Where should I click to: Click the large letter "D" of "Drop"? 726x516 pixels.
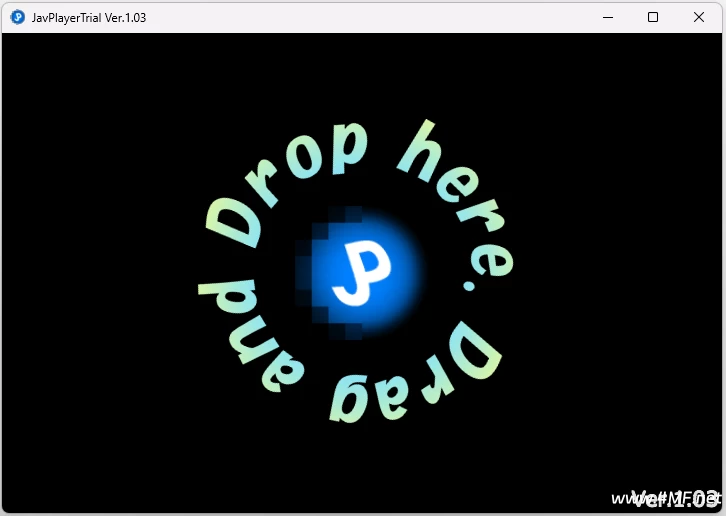pyautogui.click(x=234, y=222)
